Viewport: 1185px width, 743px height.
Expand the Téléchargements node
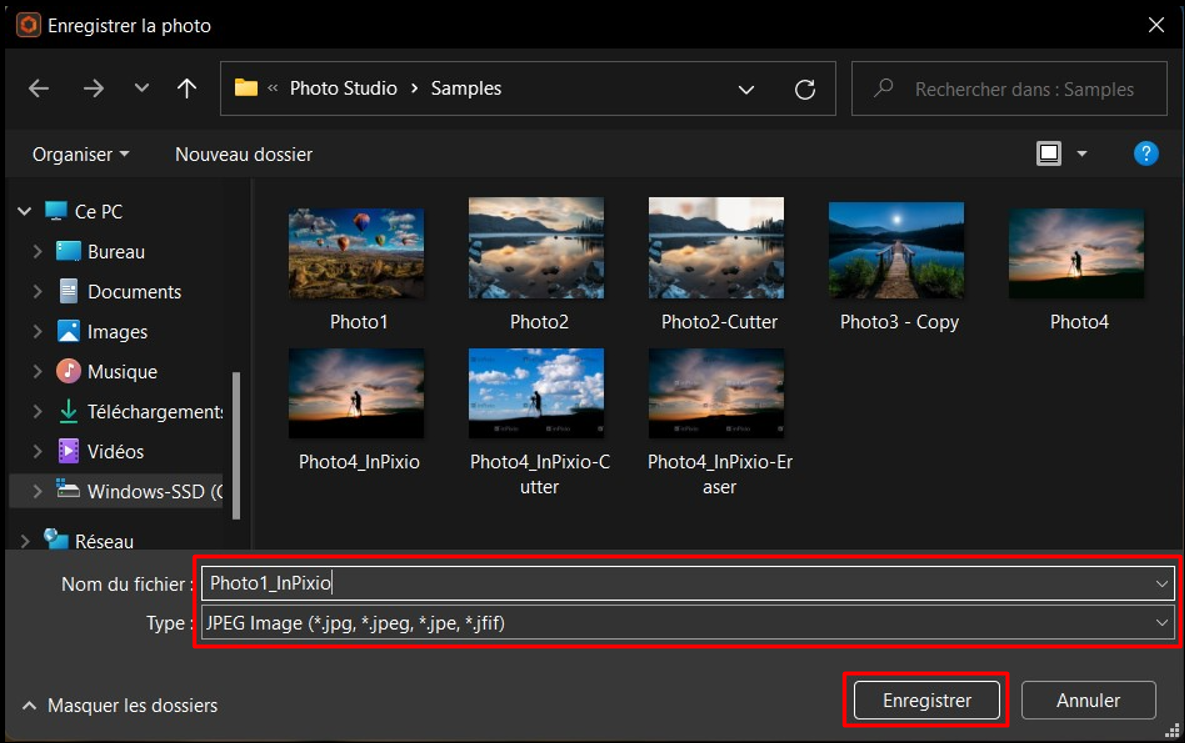(37, 411)
